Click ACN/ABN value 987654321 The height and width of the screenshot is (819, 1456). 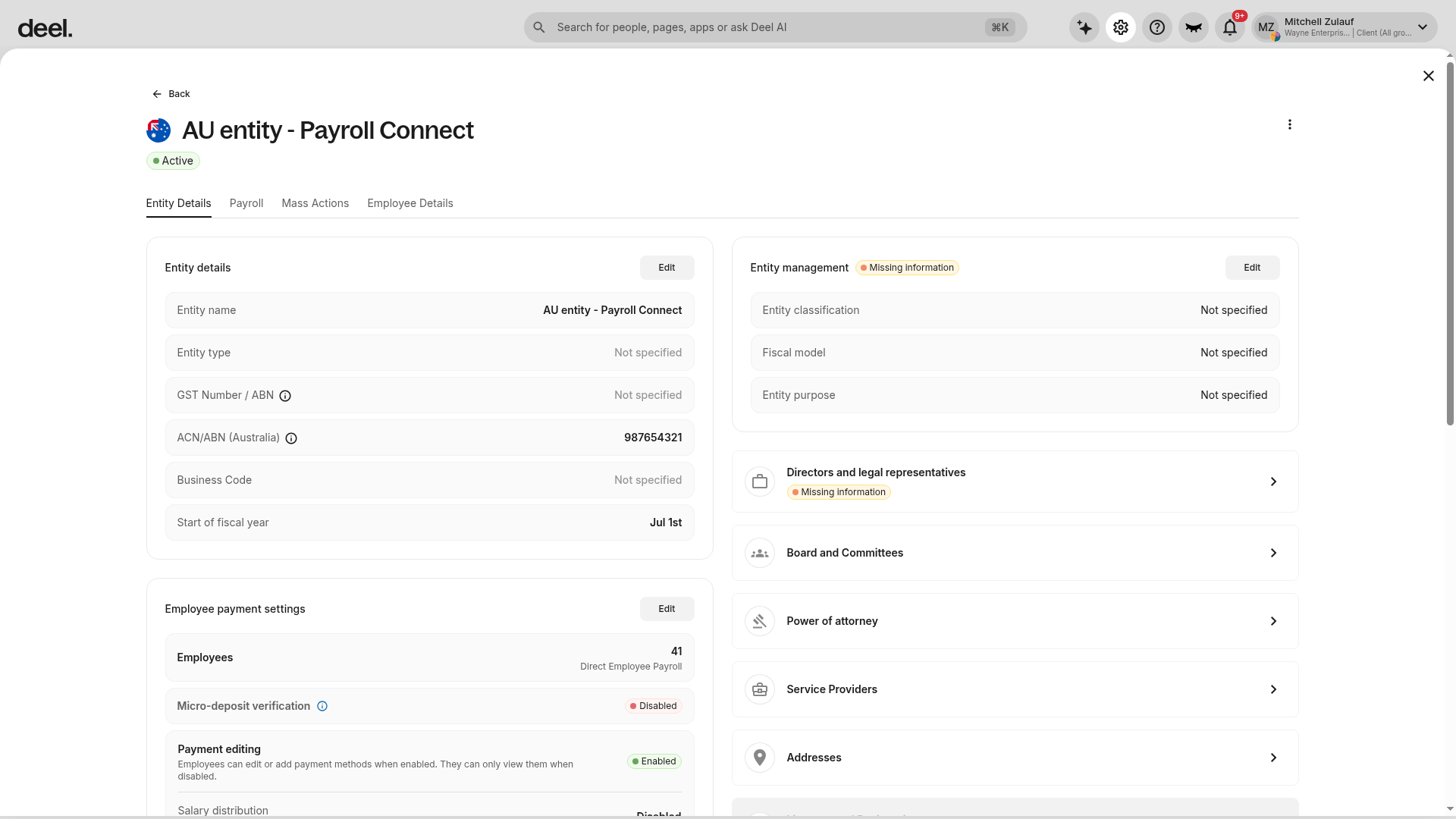coord(653,438)
